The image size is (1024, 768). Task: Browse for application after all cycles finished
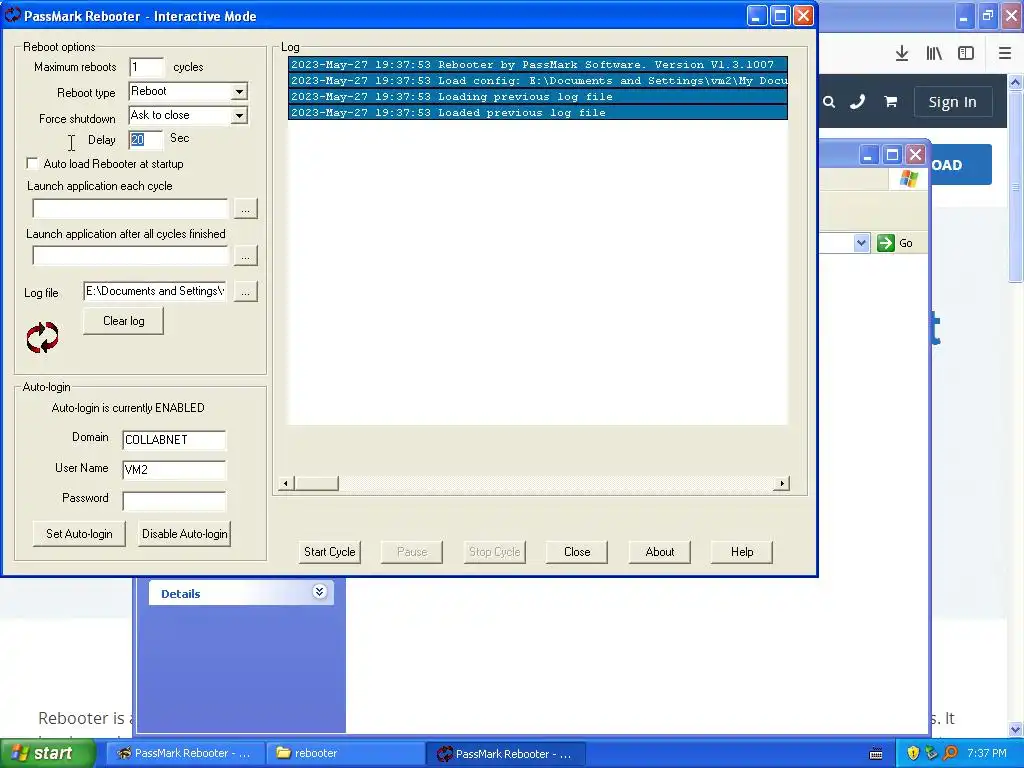(x=246, y=256)
